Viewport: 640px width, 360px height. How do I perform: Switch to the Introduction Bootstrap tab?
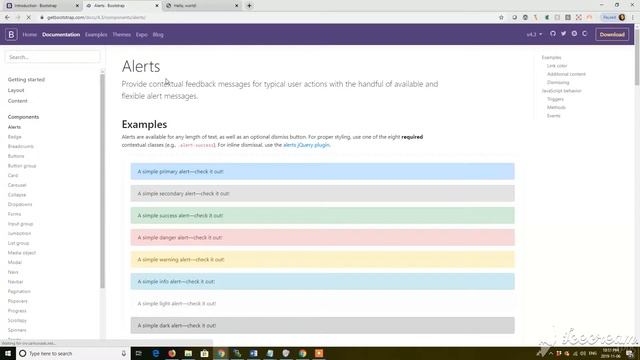coord(42,6)
